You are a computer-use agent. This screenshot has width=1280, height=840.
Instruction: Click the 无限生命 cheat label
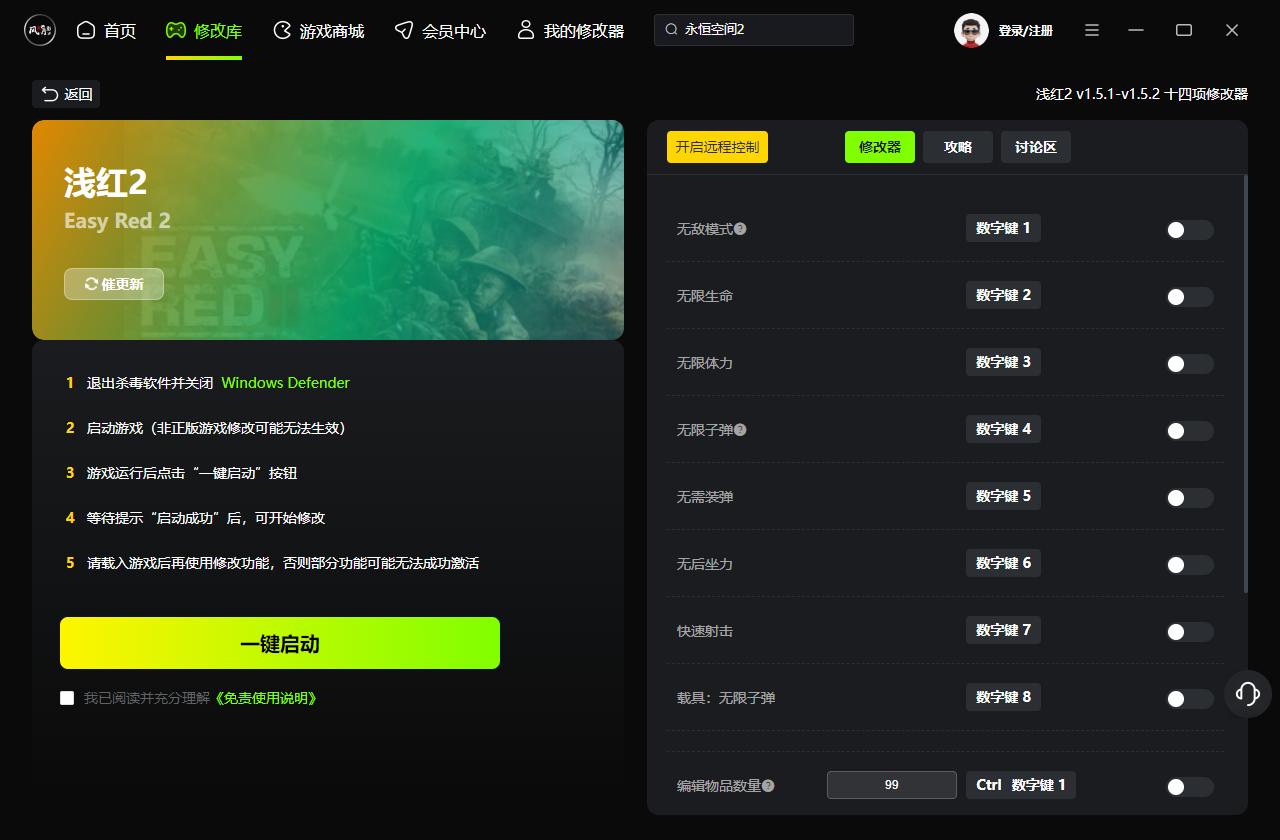pyautogui.click(x=705, y=296)
